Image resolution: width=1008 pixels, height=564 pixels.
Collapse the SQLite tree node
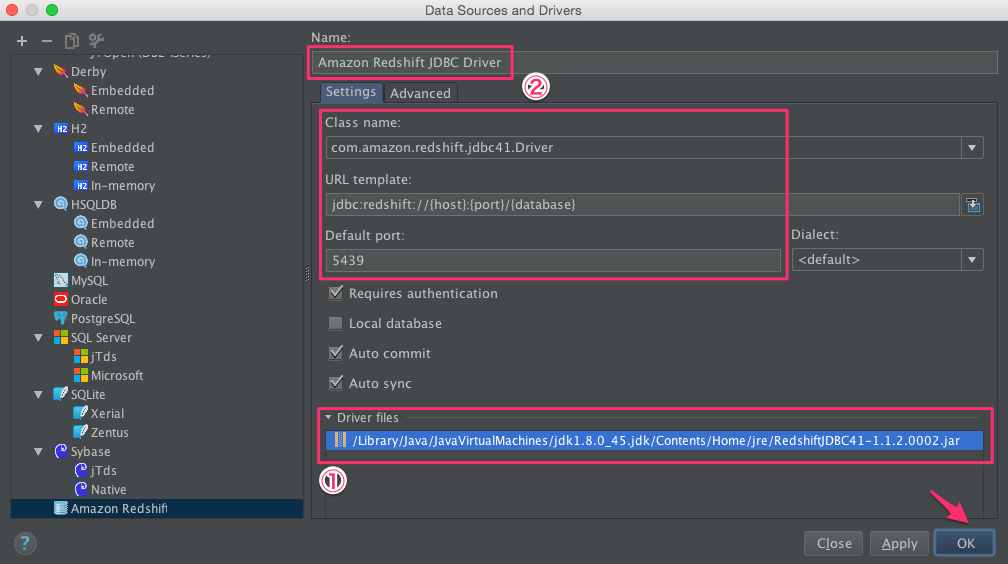click(39, 394)
